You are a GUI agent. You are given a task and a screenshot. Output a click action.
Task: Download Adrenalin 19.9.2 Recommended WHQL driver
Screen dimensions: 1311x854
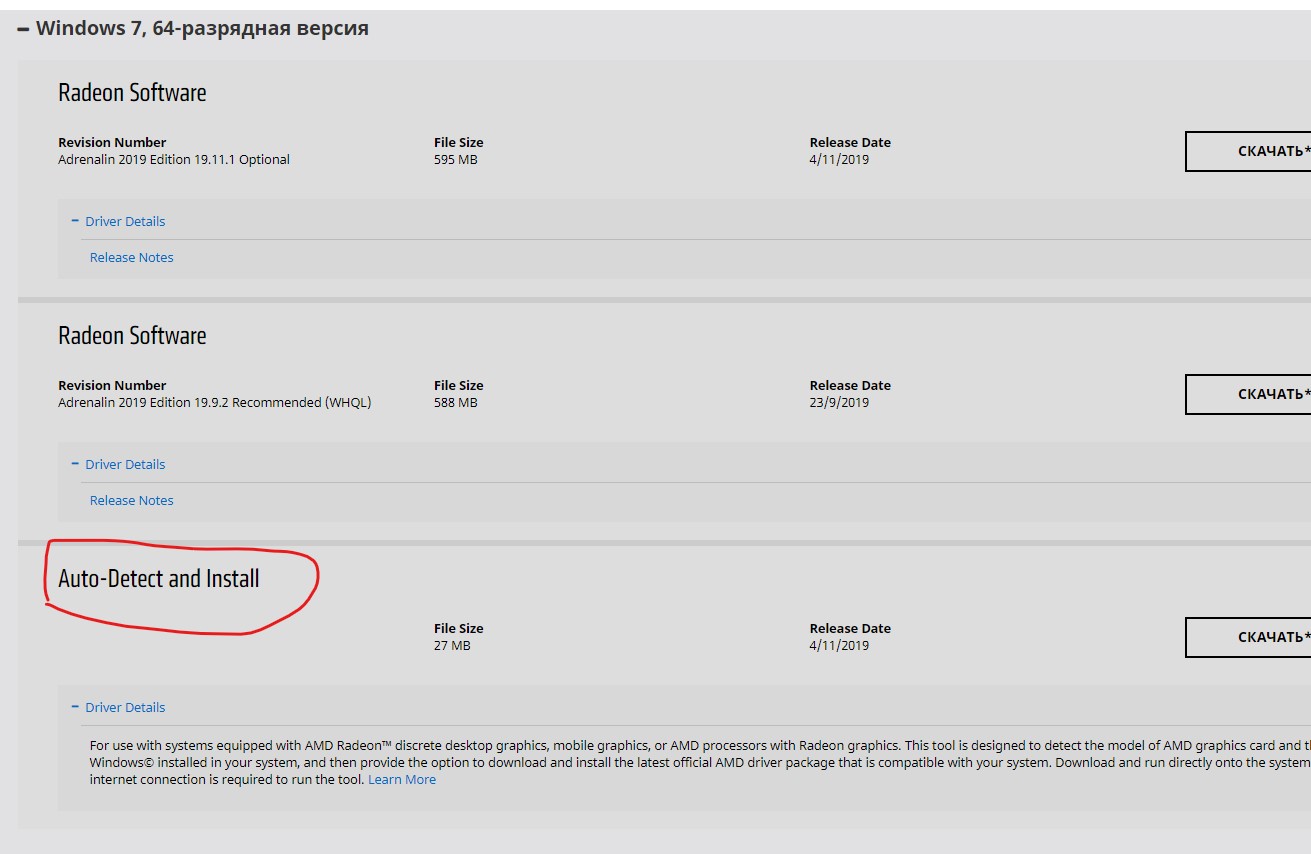tap(1262, 394)
